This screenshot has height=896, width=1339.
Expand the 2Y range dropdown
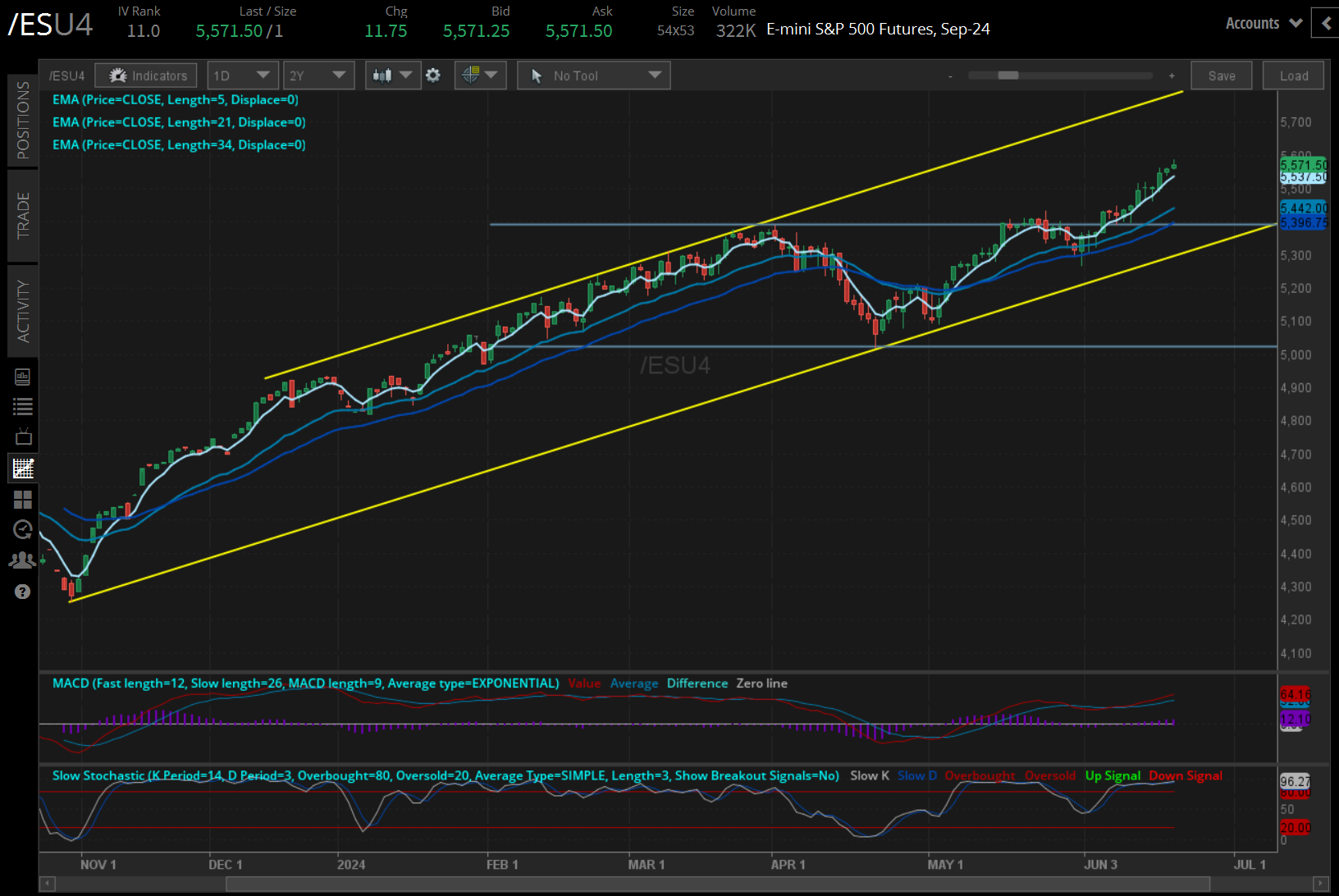coord(318,75)
